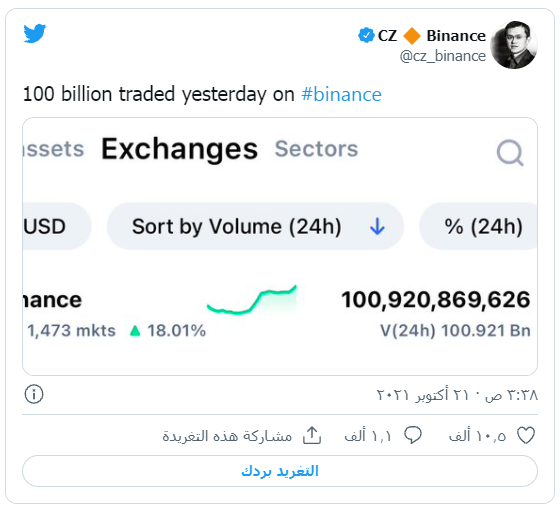The width and height of the screenshot is (560, 508).
Task: Click the reply speech bubble icon
Action: pos(413,435)
